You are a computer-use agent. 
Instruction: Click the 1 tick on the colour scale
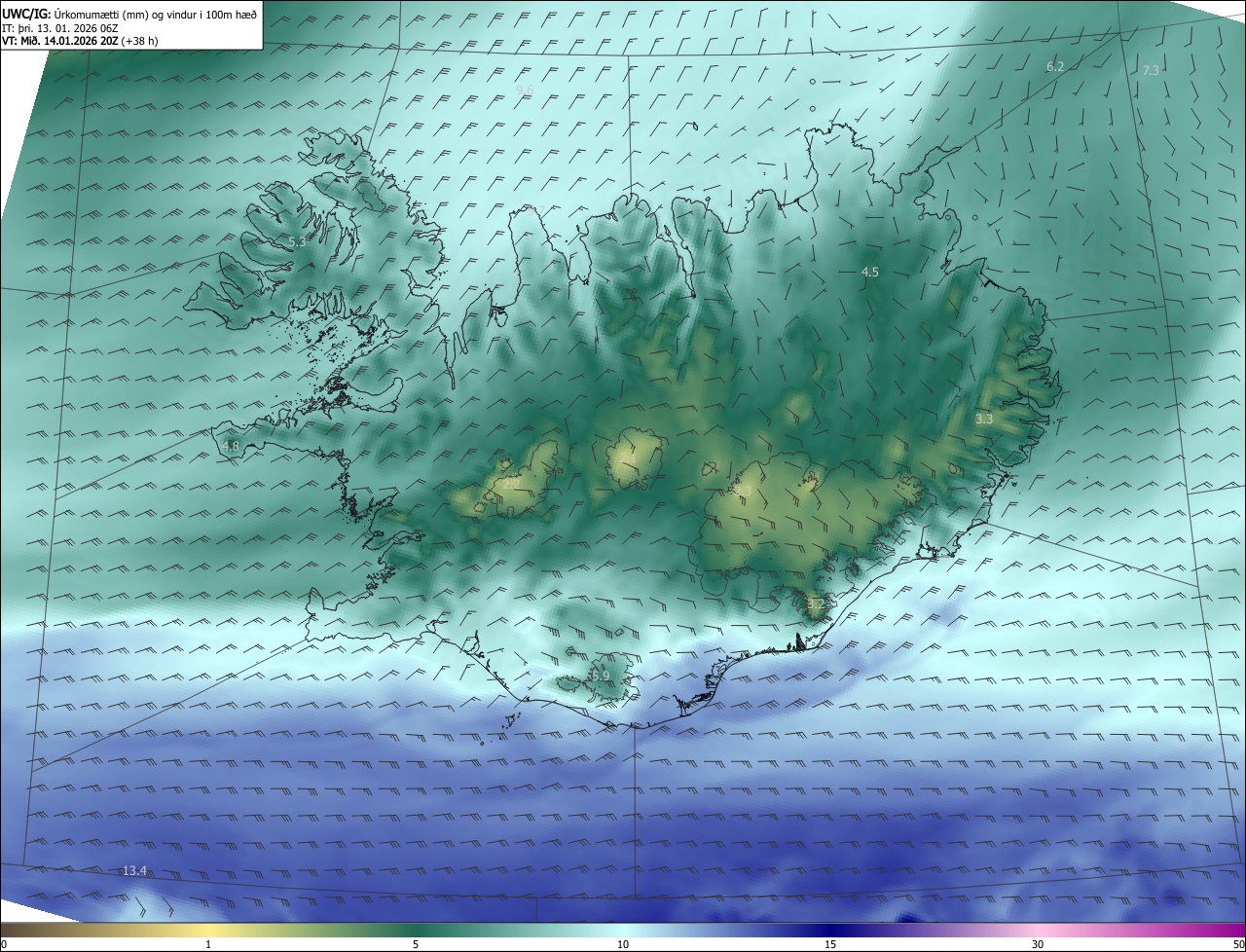click(209, 944)
